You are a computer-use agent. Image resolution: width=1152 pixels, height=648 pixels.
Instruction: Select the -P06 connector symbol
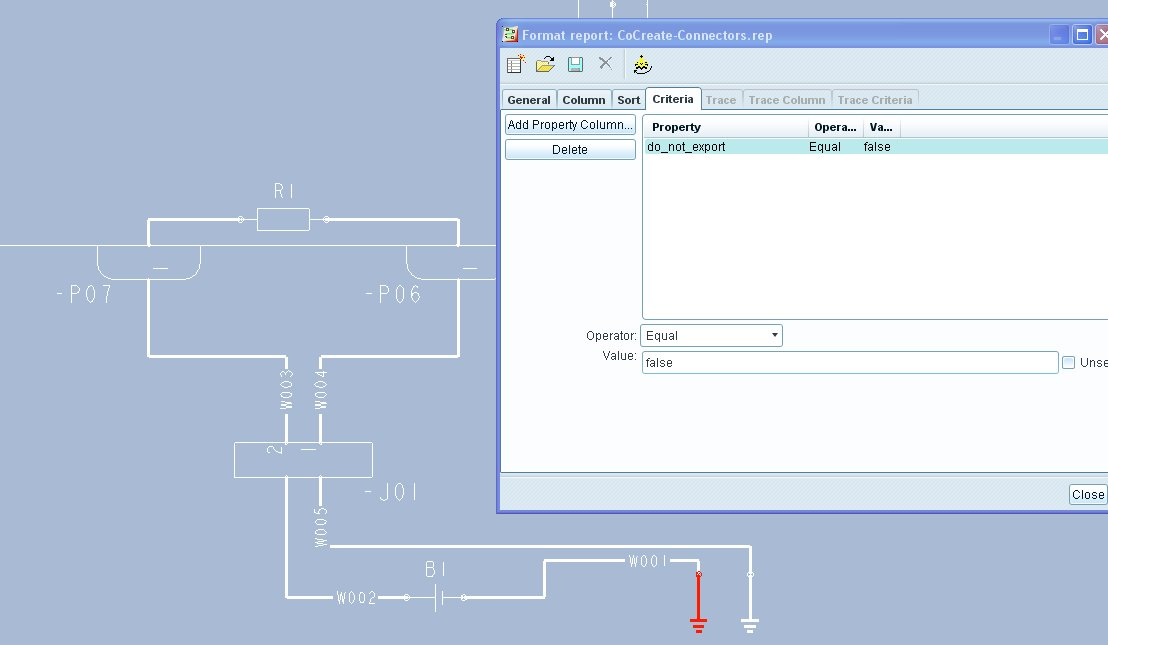[451, 262]
